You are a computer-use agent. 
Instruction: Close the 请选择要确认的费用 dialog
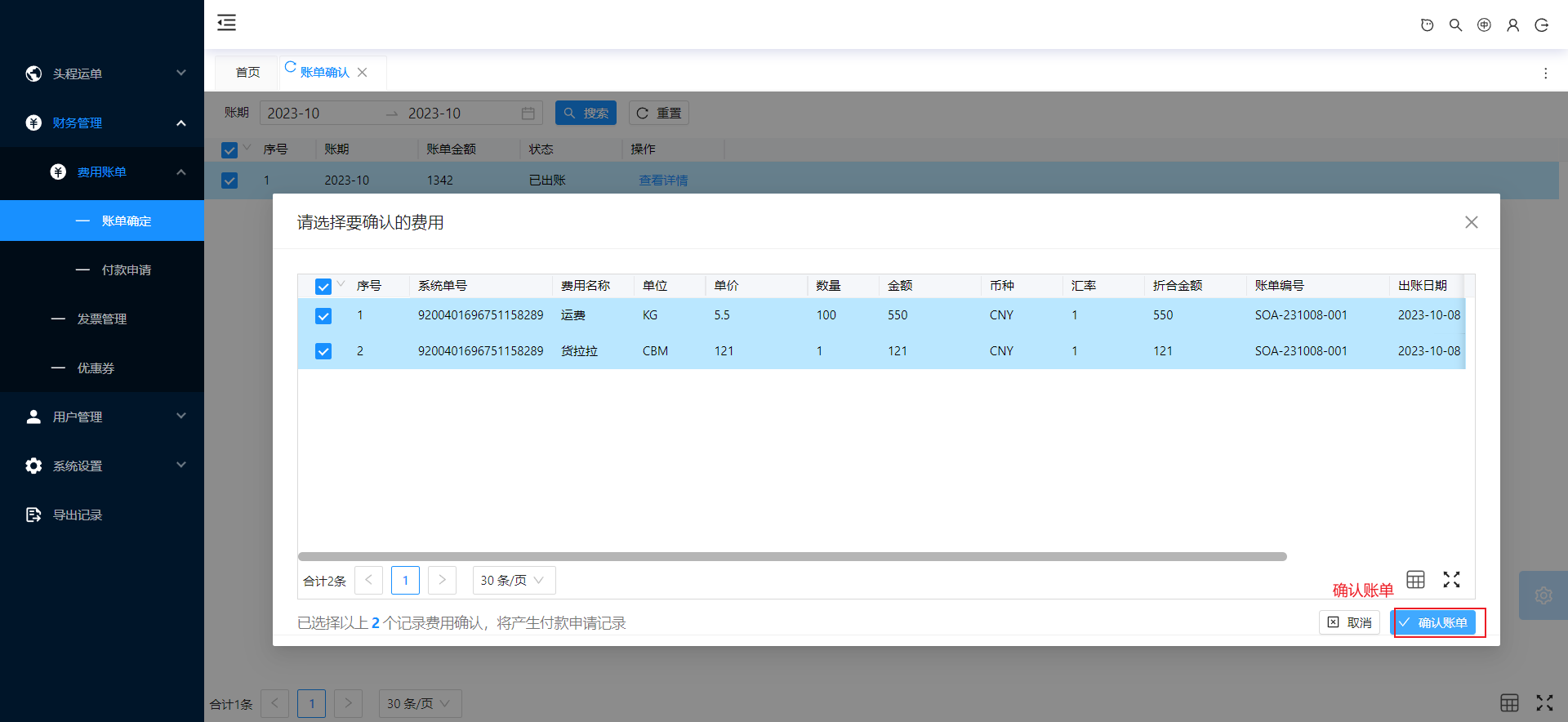[1472, 222]
